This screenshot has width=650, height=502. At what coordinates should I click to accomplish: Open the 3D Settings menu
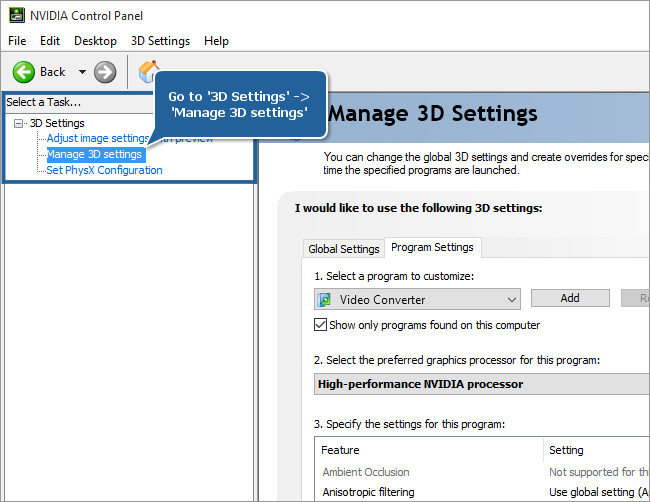tap(160, 41)
